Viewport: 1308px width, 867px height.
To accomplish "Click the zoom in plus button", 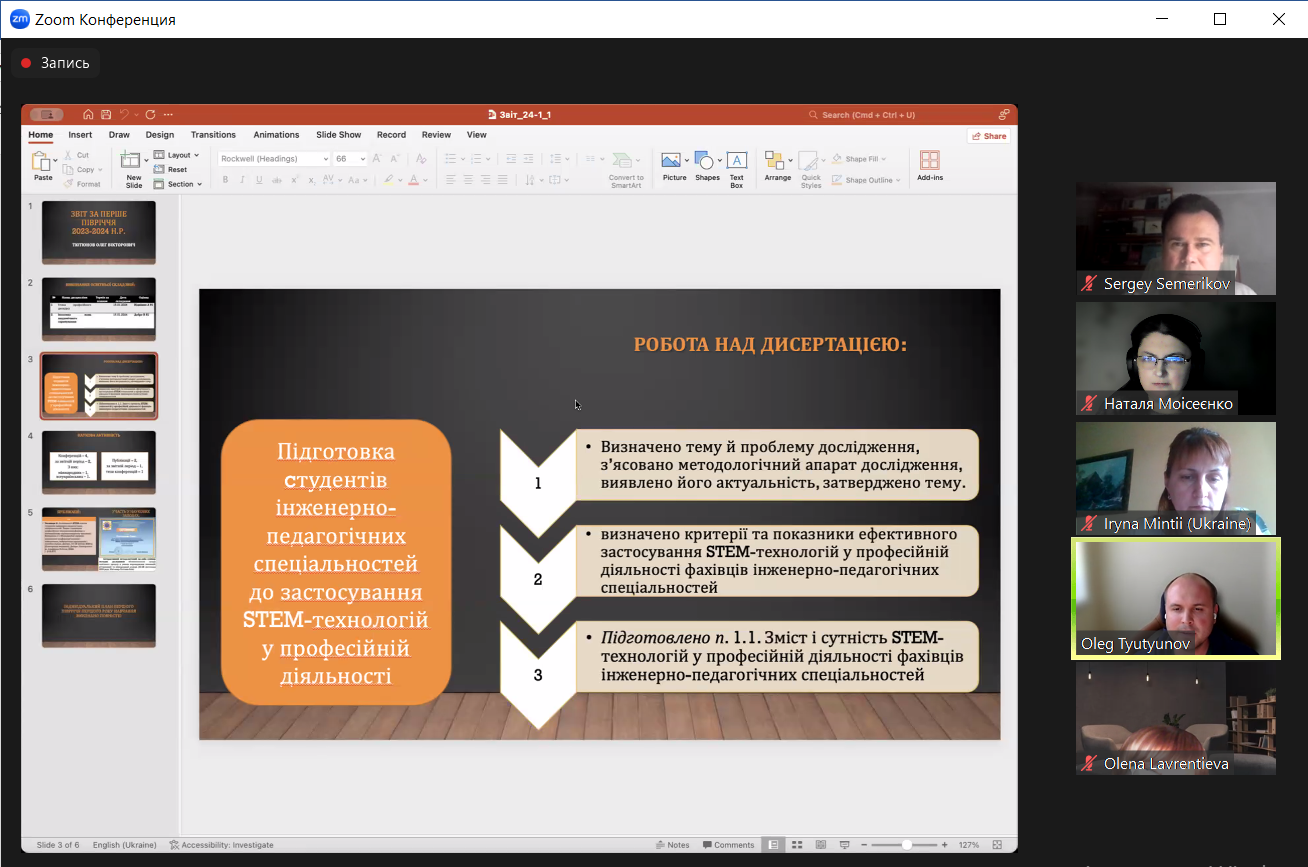I will pos(944,845).
